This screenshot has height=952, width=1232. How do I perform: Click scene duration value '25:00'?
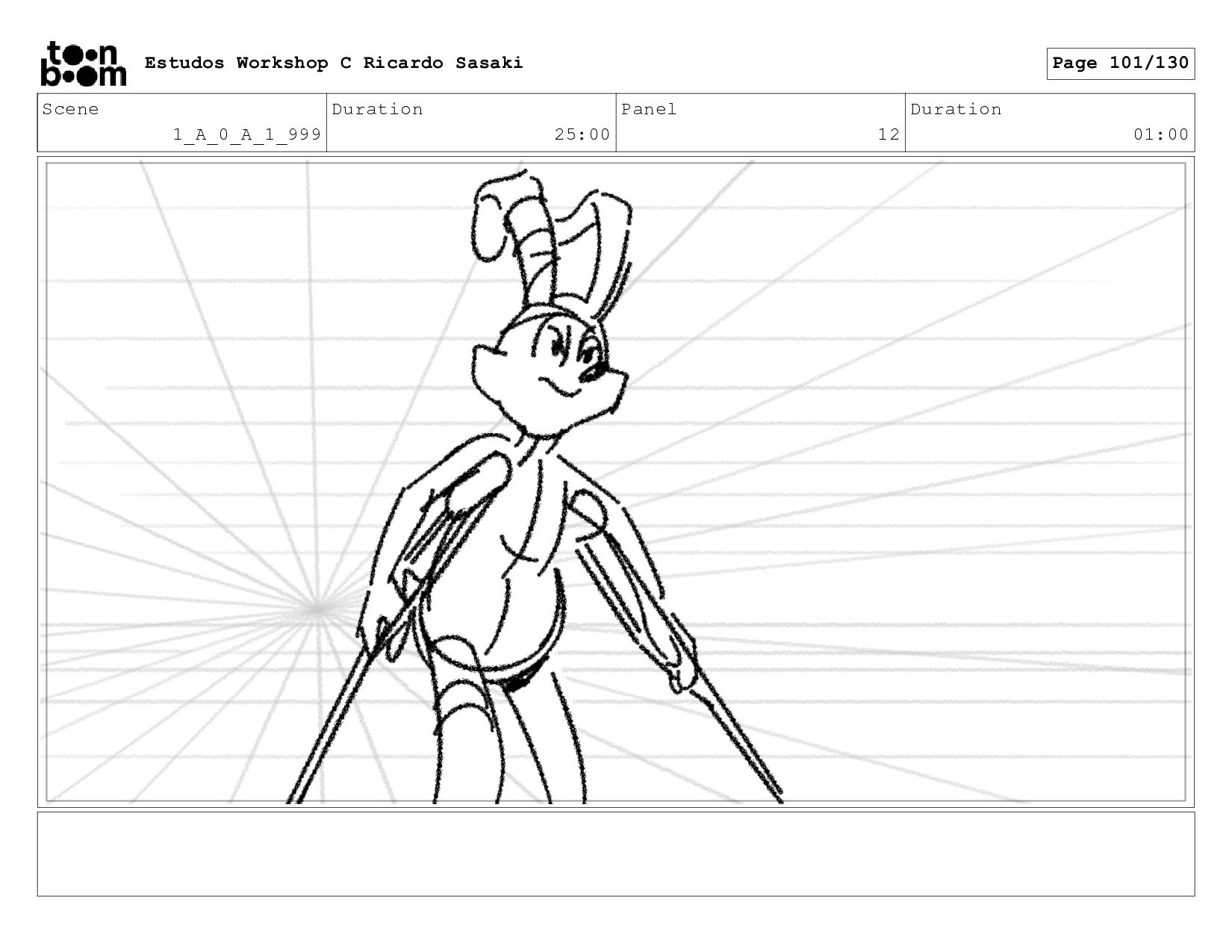[582, 134]
